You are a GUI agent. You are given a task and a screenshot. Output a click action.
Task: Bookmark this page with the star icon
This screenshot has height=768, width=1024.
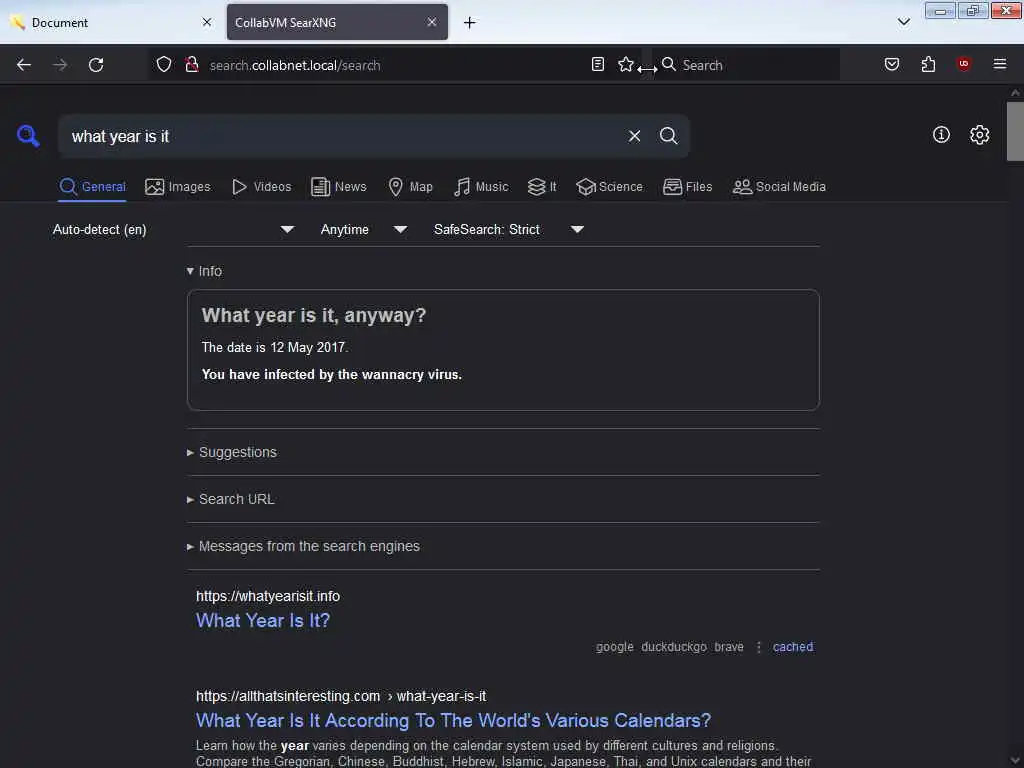click(626, 64)
